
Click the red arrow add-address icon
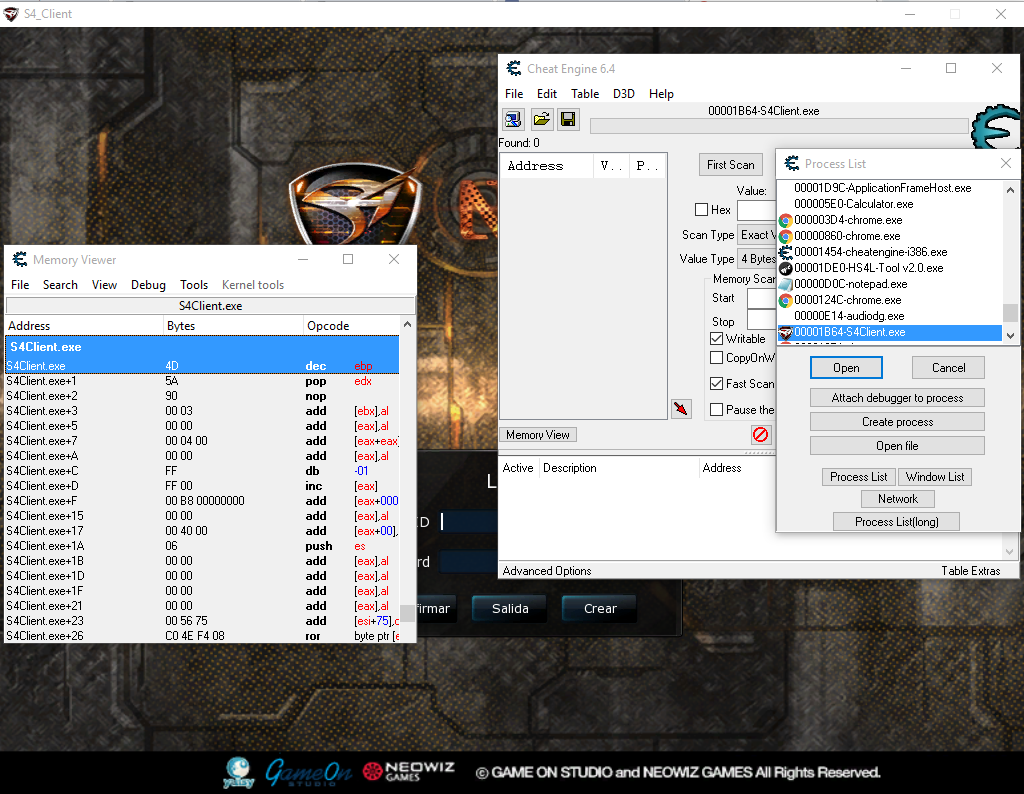[x=681, y=409]
